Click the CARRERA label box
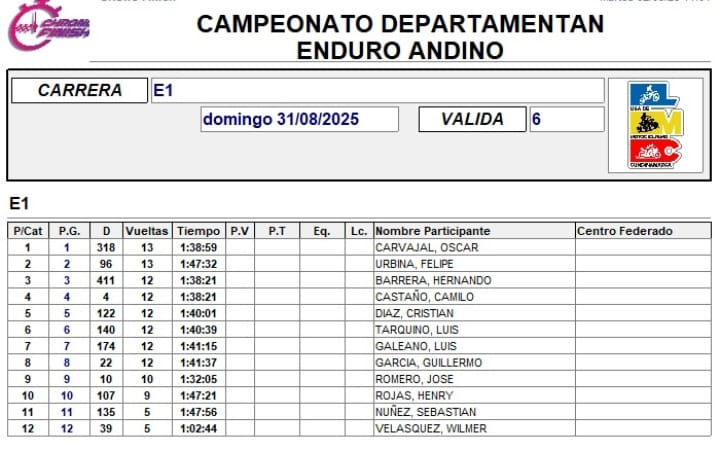 coord(79,91)
